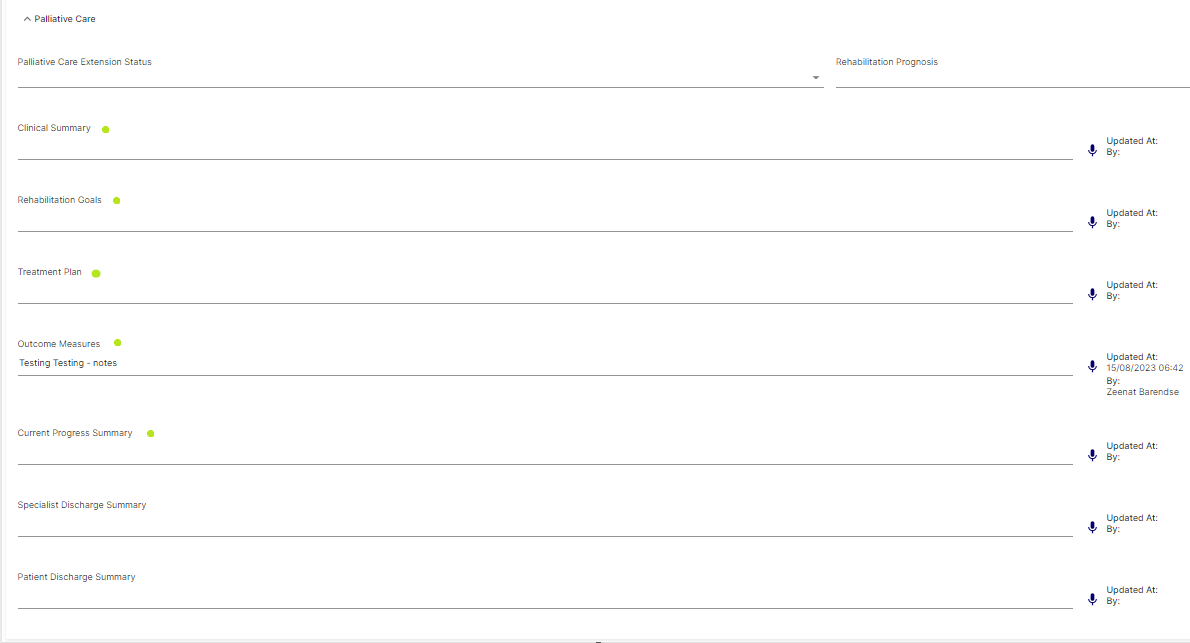Focus the Specialist Discharge Summary field
The height and width of the screenshot is (643, 1190).
545,526
